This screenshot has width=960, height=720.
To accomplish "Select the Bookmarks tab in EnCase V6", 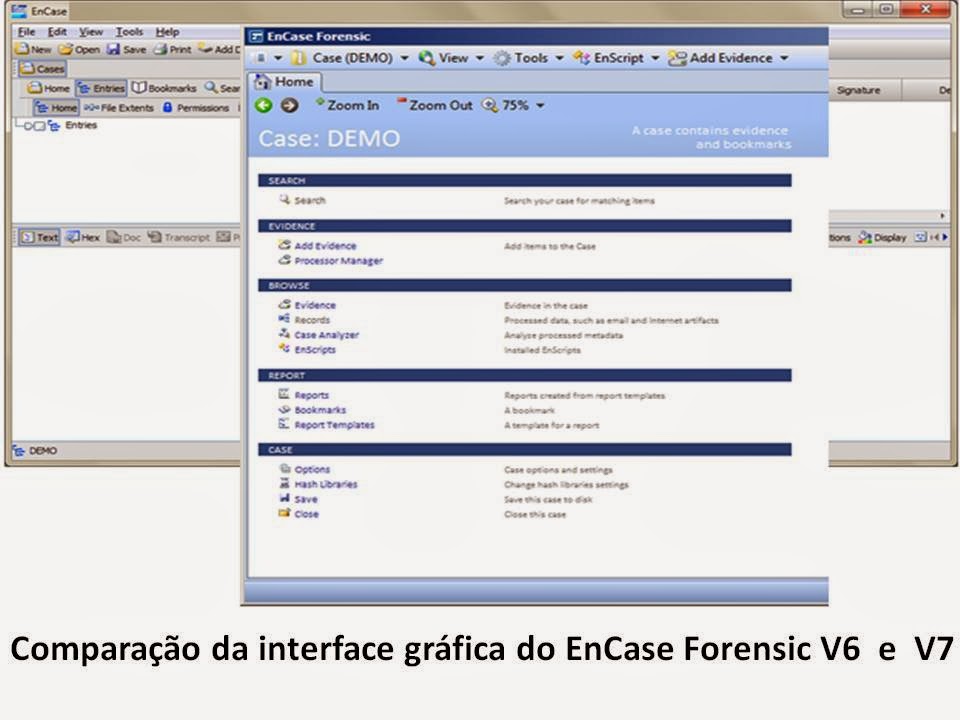I will pyautogui.click(x=165, y=88).
